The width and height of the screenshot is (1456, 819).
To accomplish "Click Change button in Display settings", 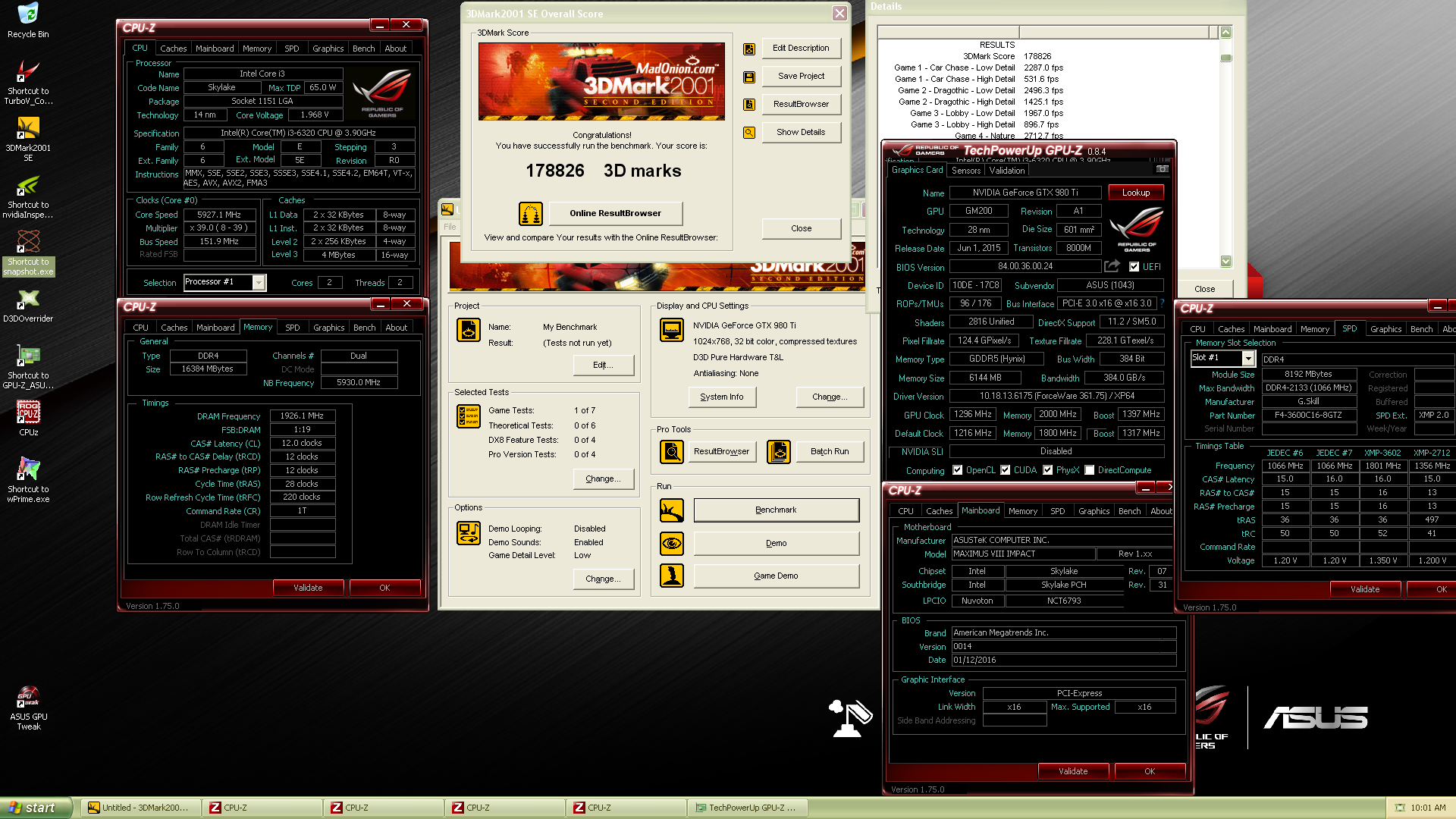I will (830, 397).
